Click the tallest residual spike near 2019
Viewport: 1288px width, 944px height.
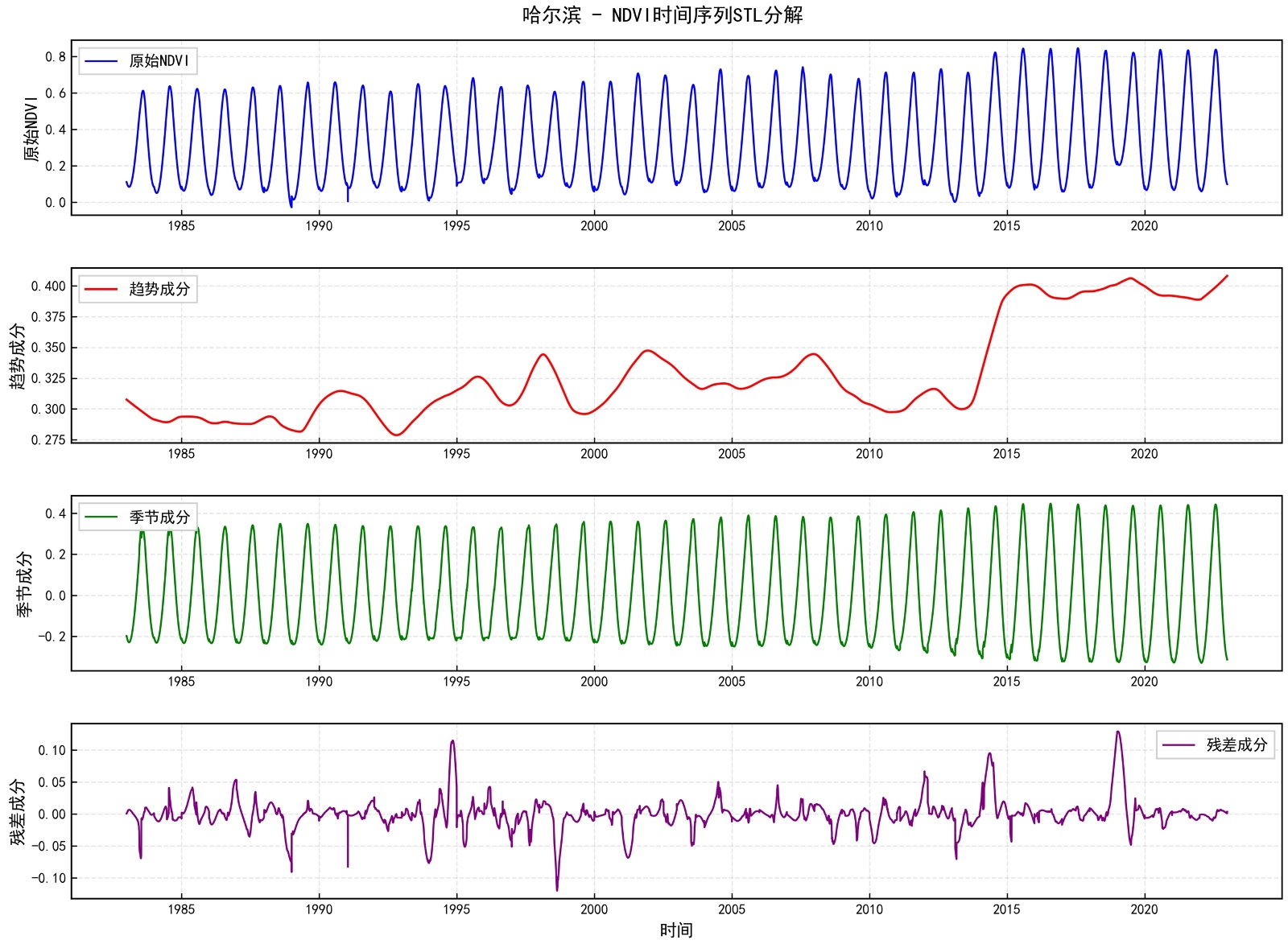point(1117,733)
